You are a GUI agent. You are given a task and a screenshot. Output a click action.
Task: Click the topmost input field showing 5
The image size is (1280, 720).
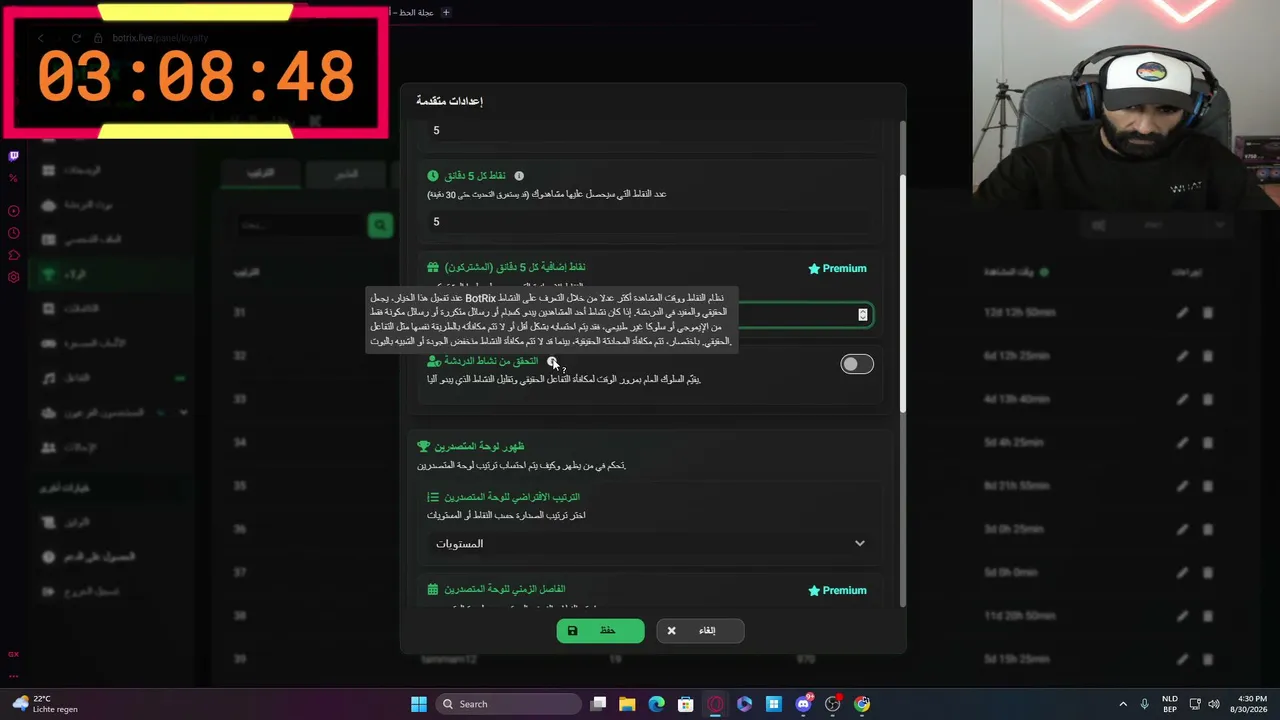[x=650, y=131]
